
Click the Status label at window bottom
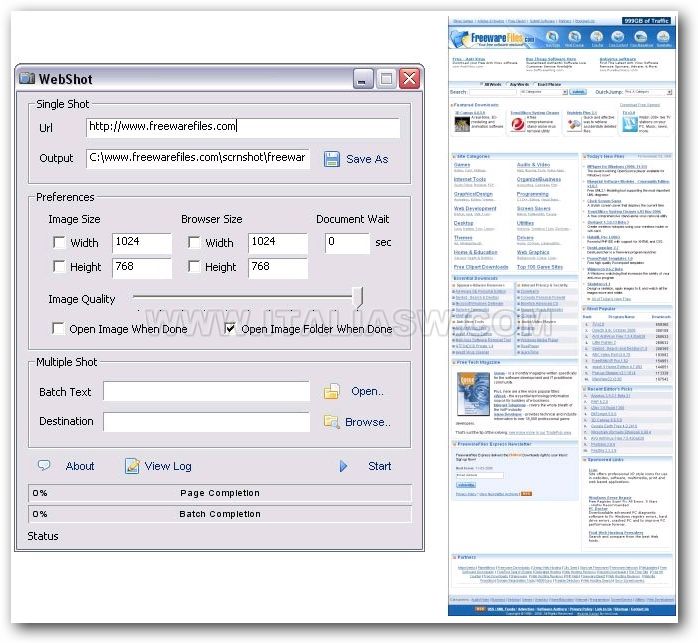pos(43,536)
